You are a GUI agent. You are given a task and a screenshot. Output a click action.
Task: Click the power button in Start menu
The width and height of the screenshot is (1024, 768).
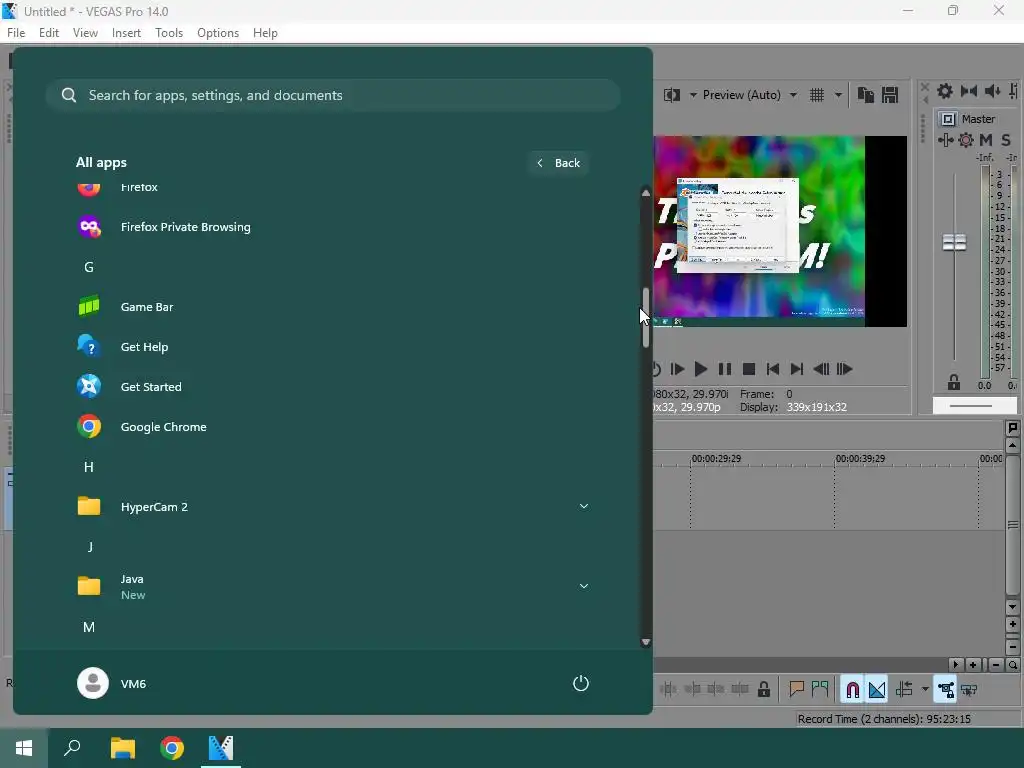click(581, 683)
